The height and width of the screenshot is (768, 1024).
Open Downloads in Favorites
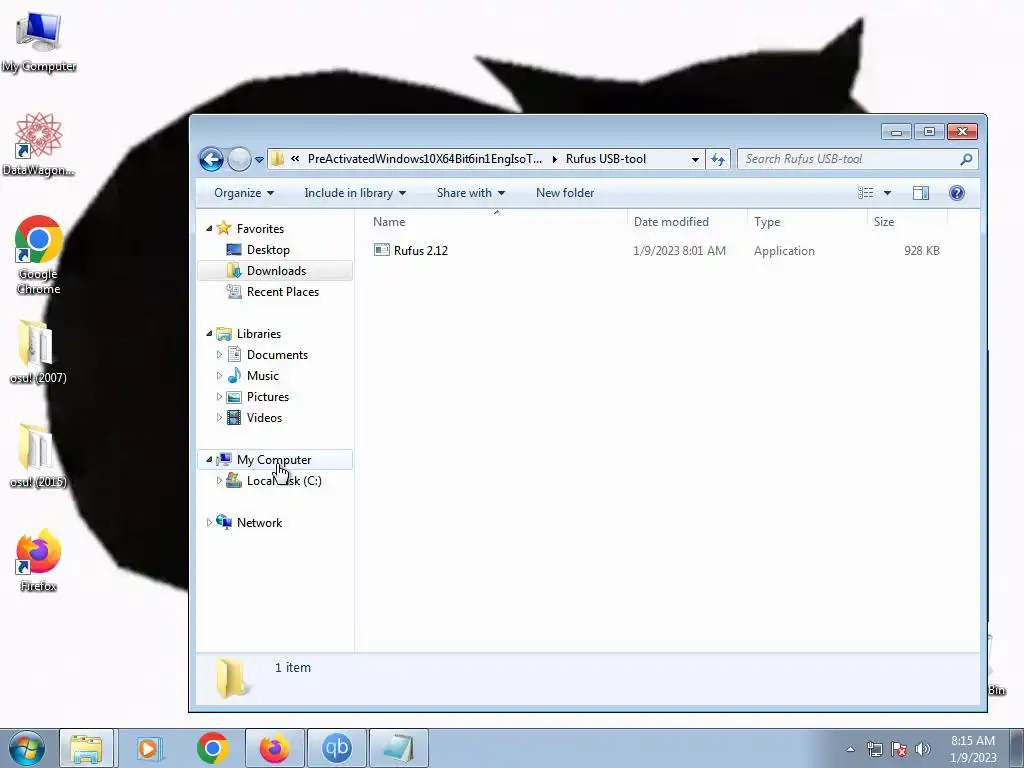coord(276,270)
